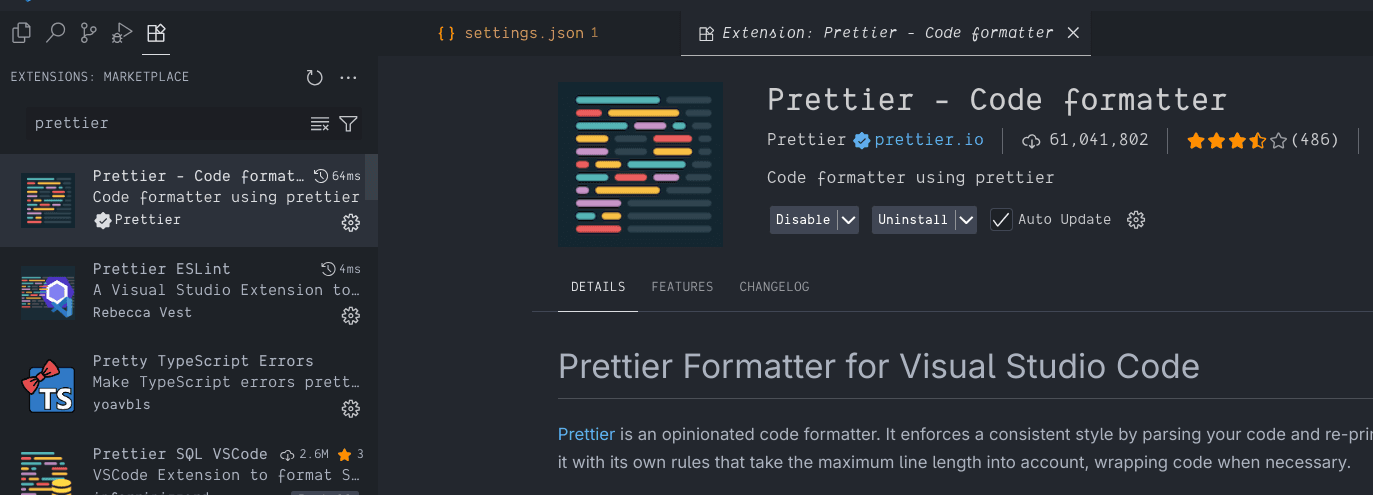Open the Source Control view icon

pos(89,33)
